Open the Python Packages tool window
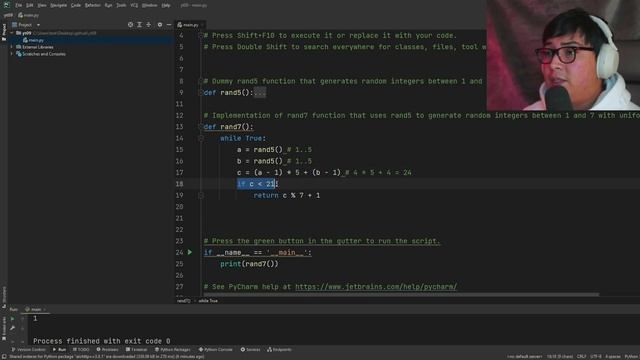The width and height of the screenshot is (640, 360). (172, 350)
